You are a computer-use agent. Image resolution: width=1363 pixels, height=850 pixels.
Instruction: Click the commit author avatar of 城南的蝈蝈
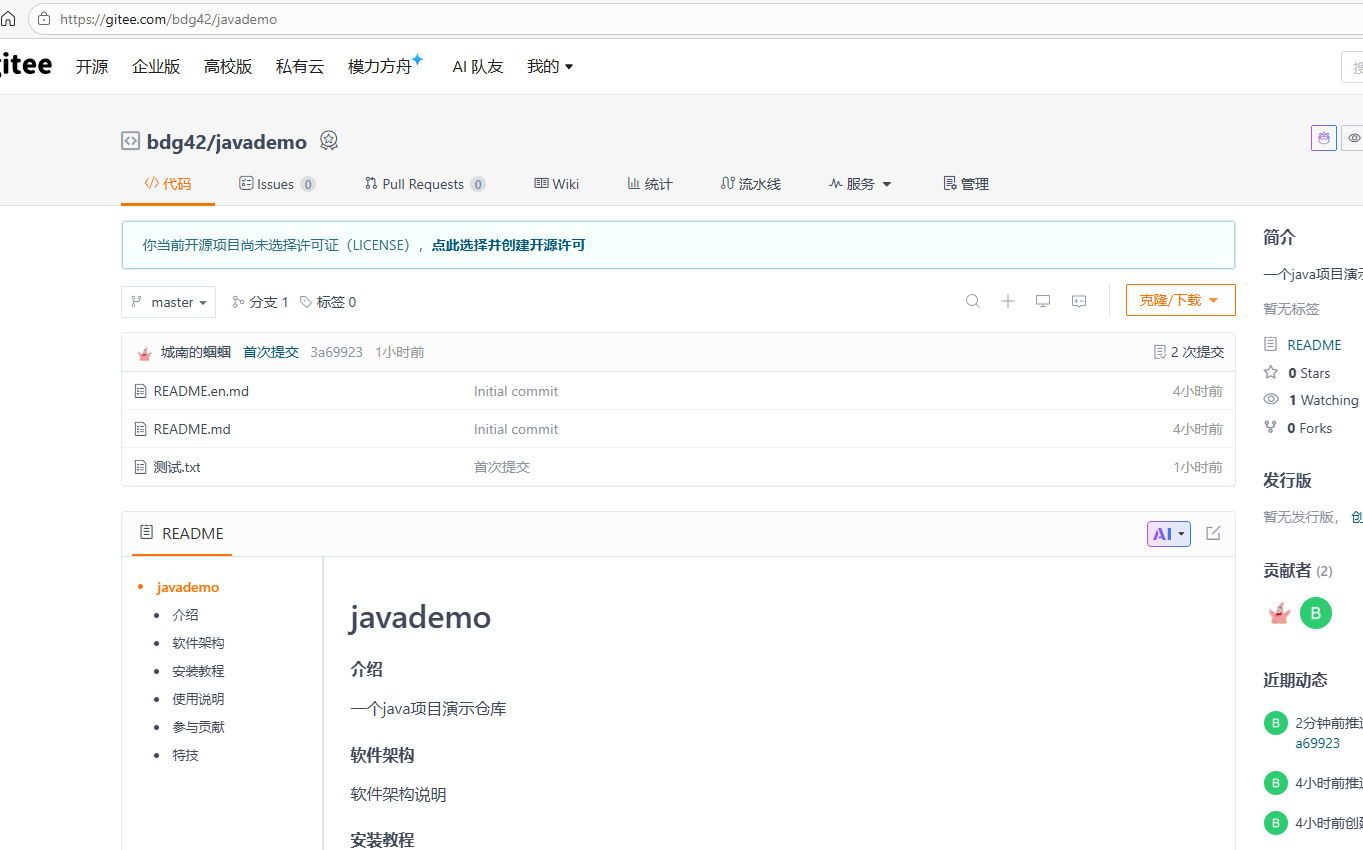point(144,353)
